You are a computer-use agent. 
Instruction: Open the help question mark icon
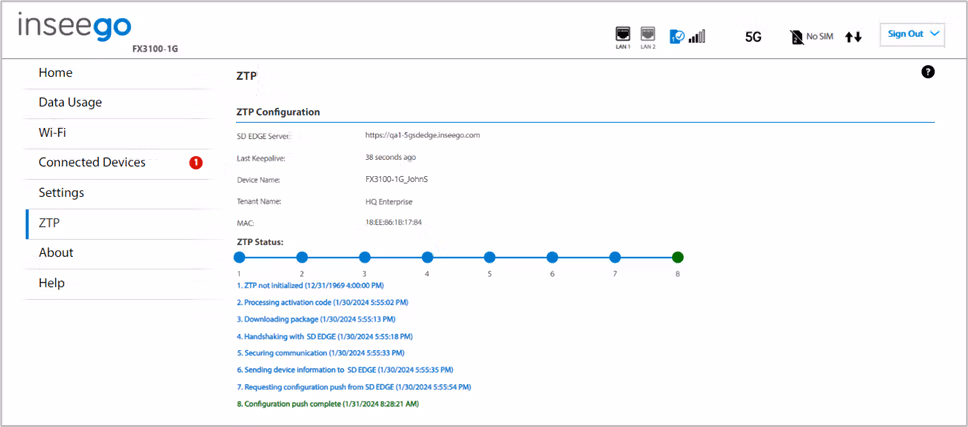927,72
